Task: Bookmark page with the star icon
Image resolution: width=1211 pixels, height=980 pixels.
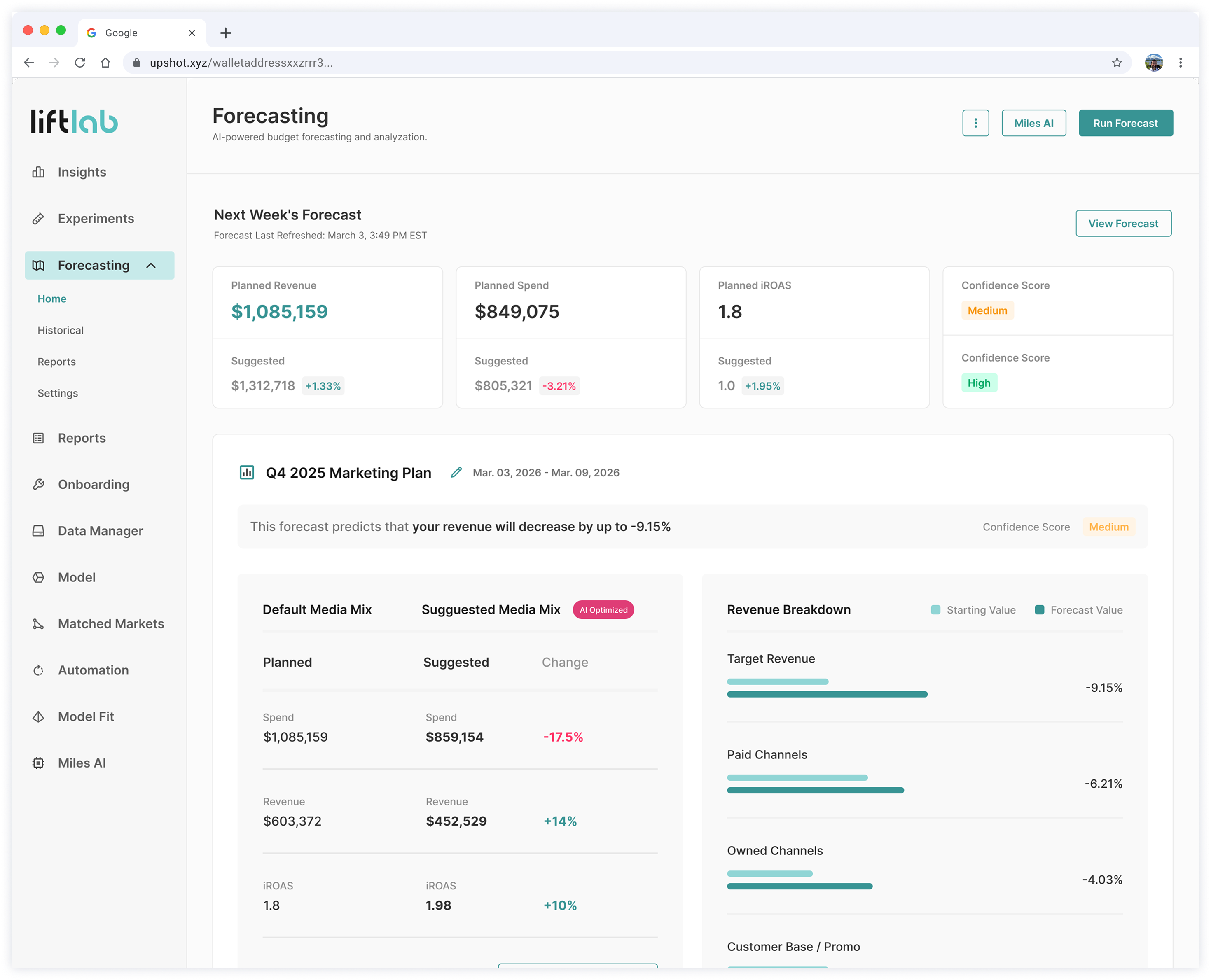Action: pyautogui.click(x=1117, y=63)
